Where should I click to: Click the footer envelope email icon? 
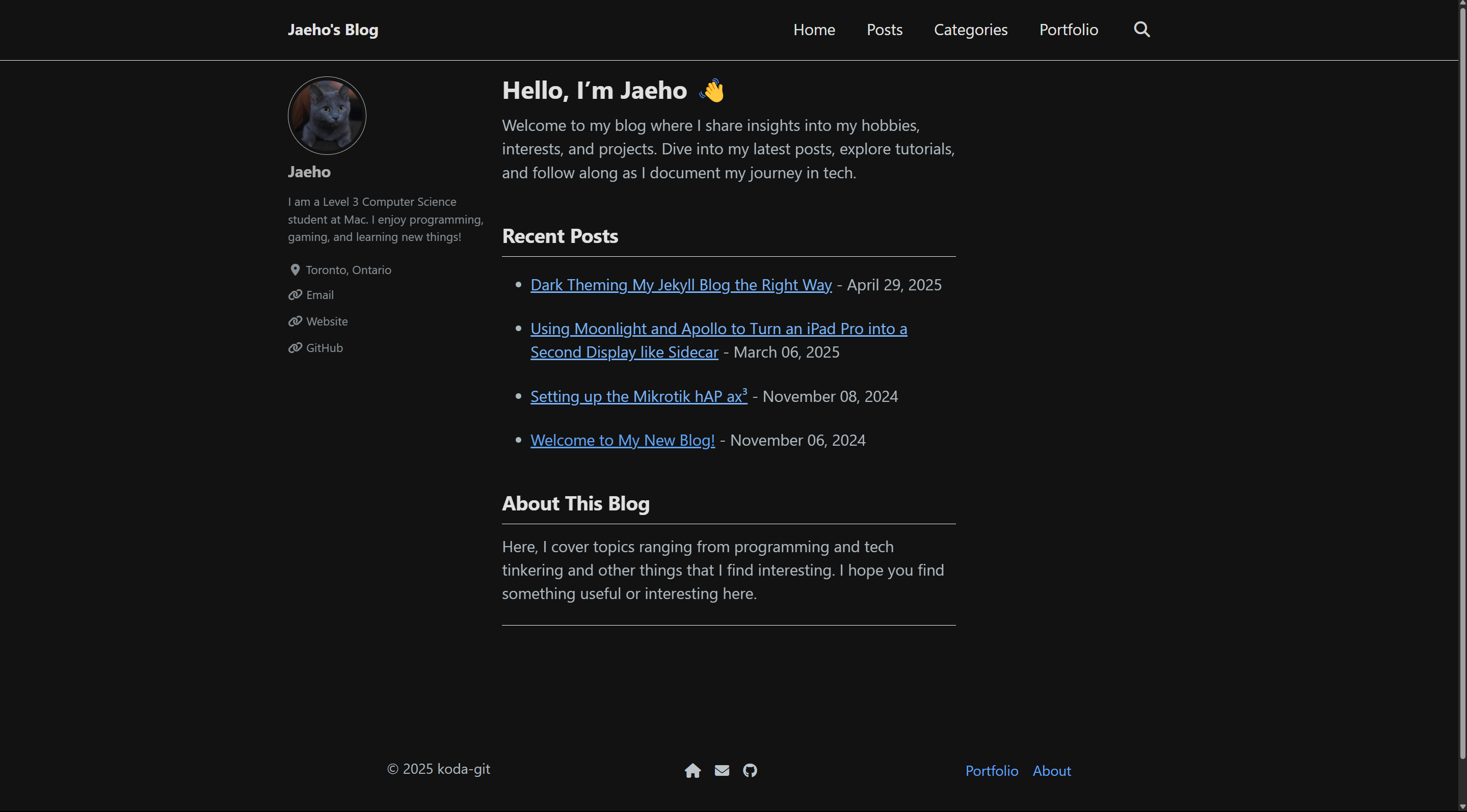tap(722, 770)
